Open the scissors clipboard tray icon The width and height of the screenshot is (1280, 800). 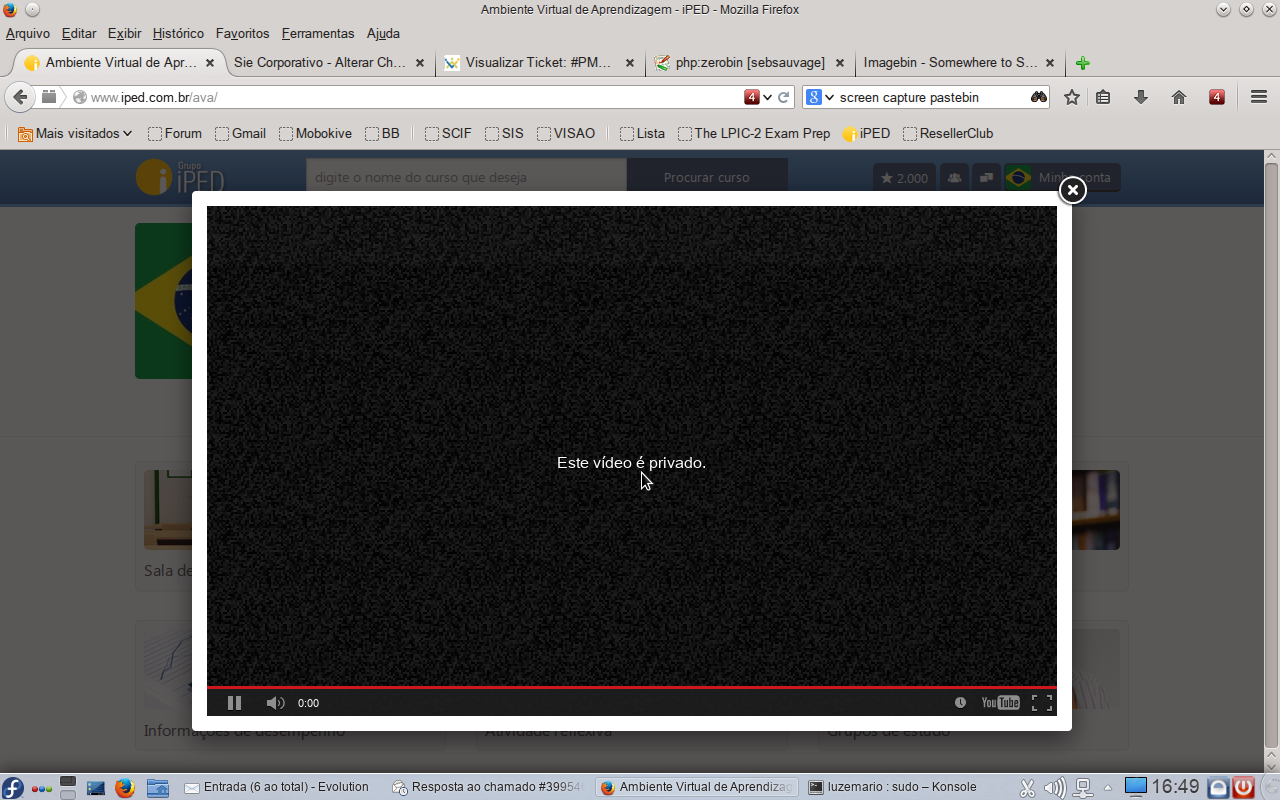coord(1028,788)
